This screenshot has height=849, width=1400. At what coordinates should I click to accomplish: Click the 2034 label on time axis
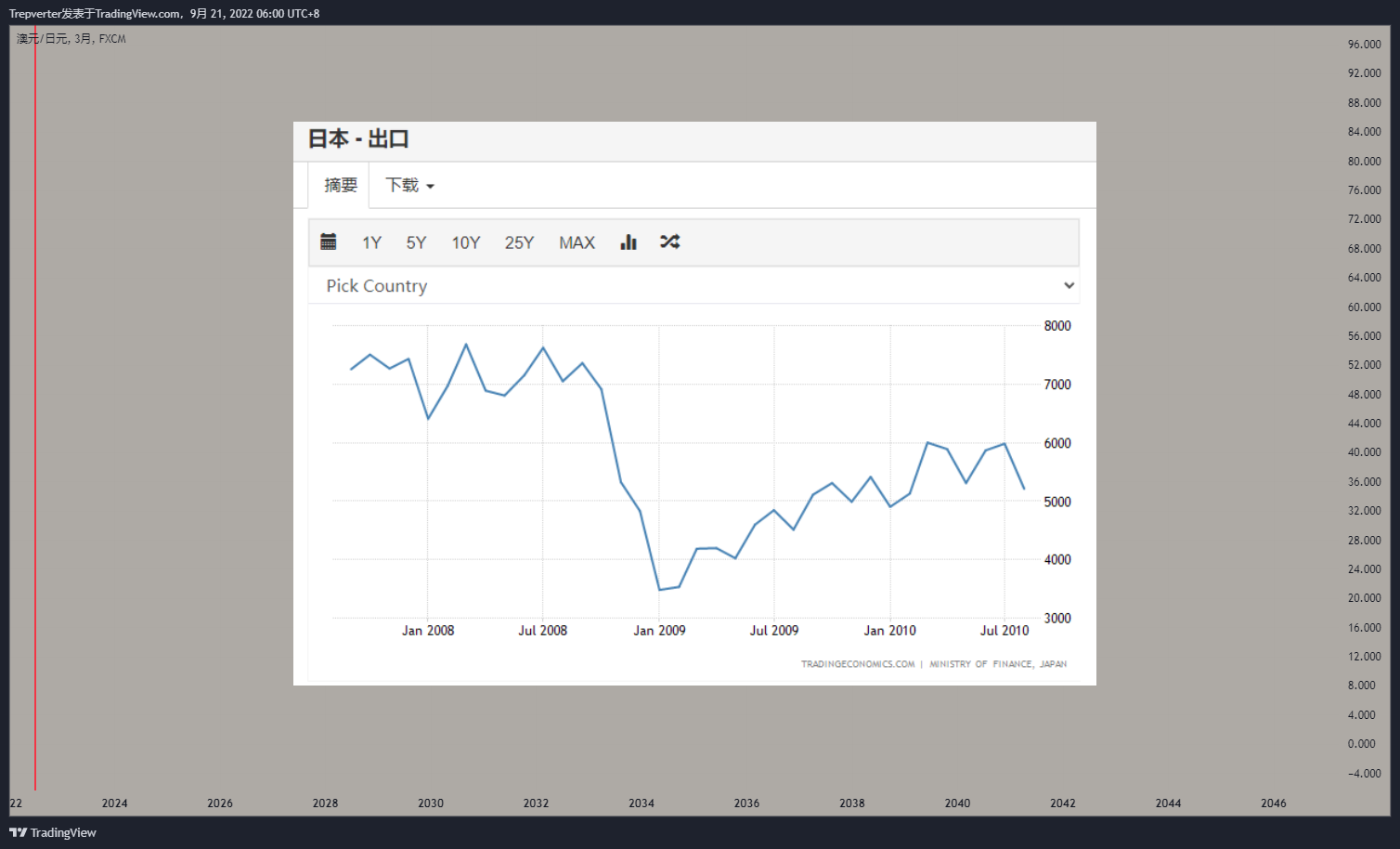[x=642, y=803]
